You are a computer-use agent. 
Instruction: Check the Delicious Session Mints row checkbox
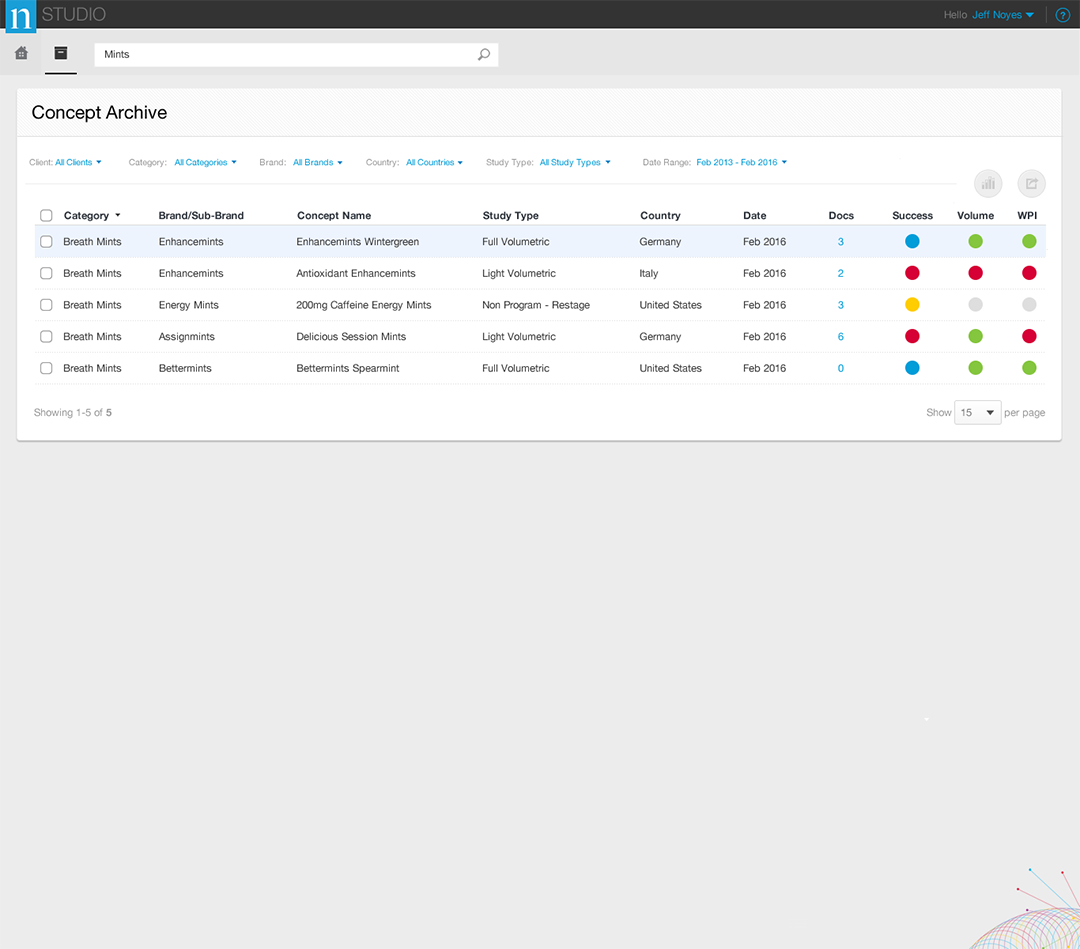46,337
